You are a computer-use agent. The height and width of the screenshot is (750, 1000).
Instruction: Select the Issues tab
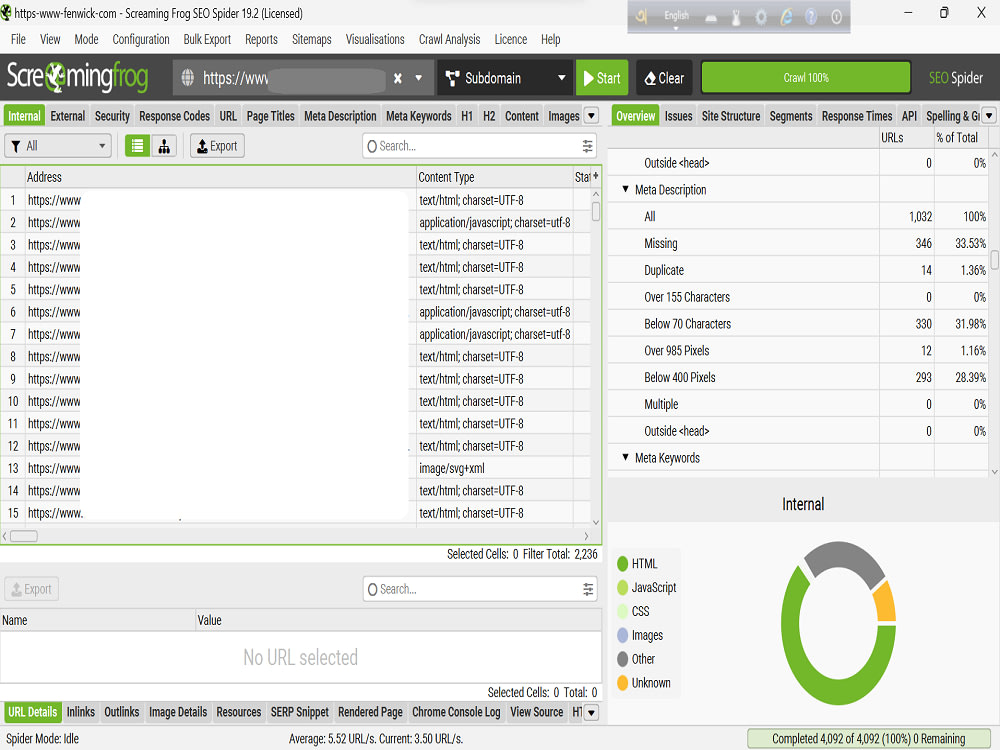coord(679,116)
